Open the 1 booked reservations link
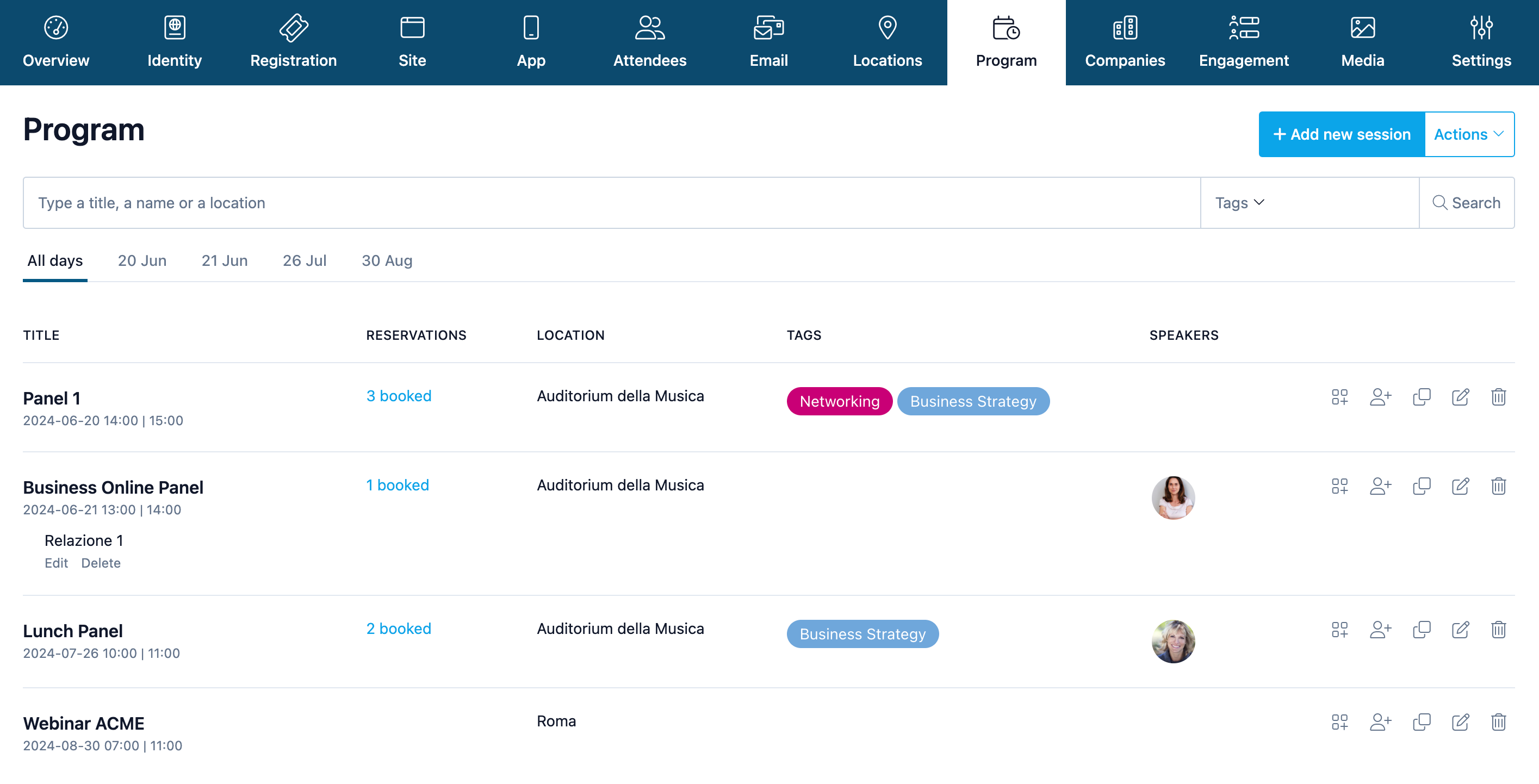This screenshot has height=784, width=1539. pos(398,485)
